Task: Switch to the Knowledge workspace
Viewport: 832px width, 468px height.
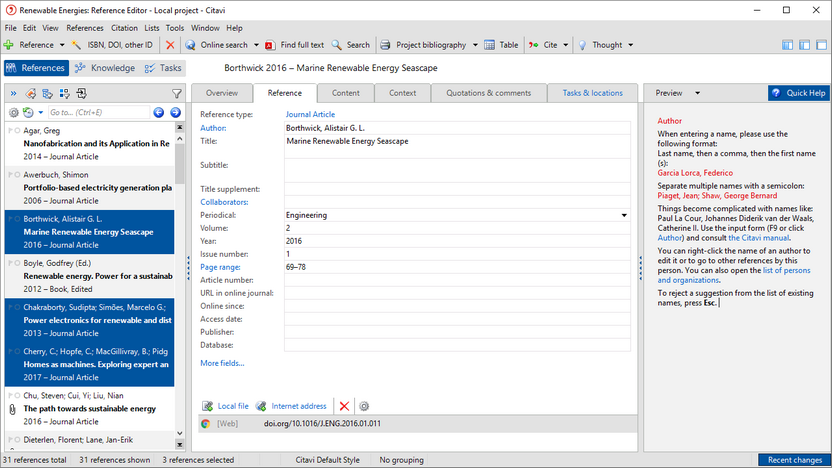Action: (x=105, y=68)
